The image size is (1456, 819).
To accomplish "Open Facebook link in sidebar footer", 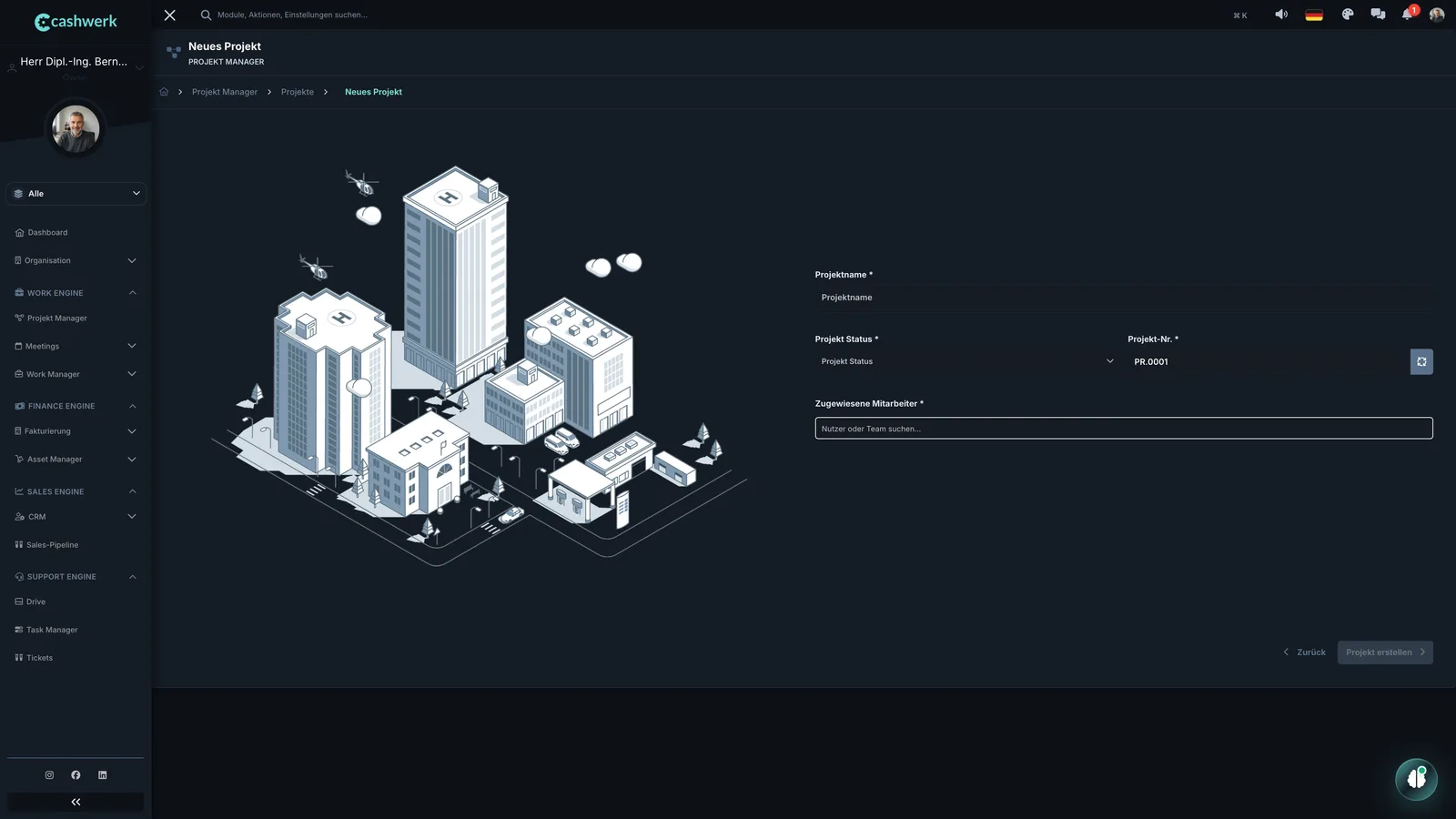I will click(76, 775).
